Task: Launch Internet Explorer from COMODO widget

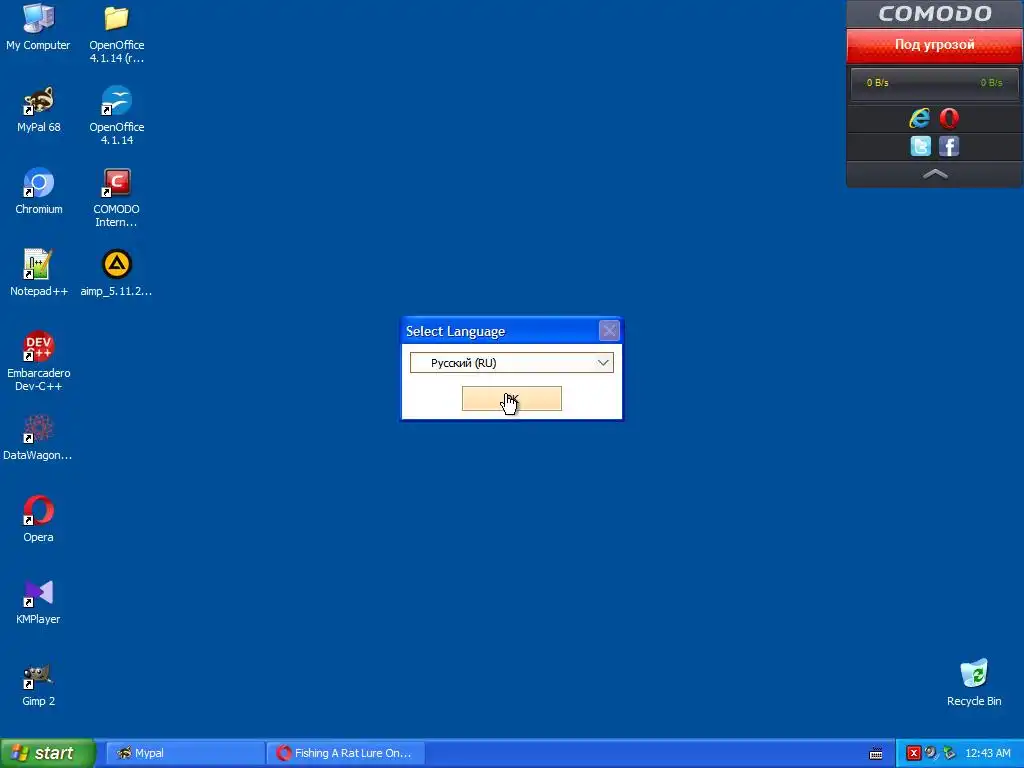Action: [x=920, y=118]
